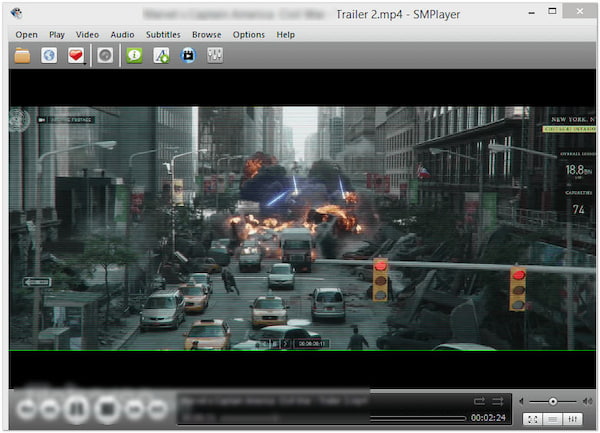Click the find subtitles icon
600x433 pixels.
[161, 55]
